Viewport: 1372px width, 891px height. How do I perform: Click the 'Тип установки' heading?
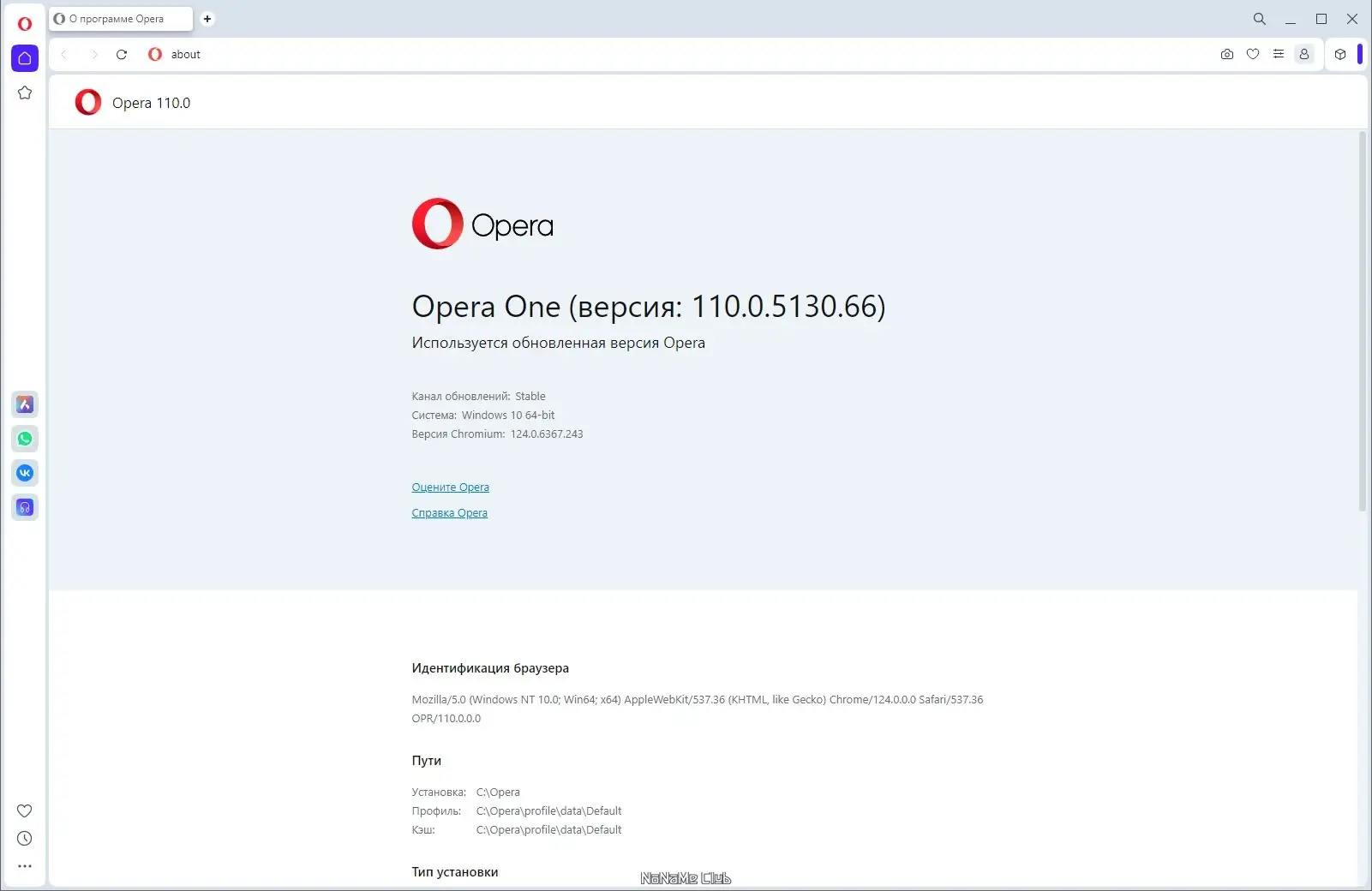click(455, 872)
